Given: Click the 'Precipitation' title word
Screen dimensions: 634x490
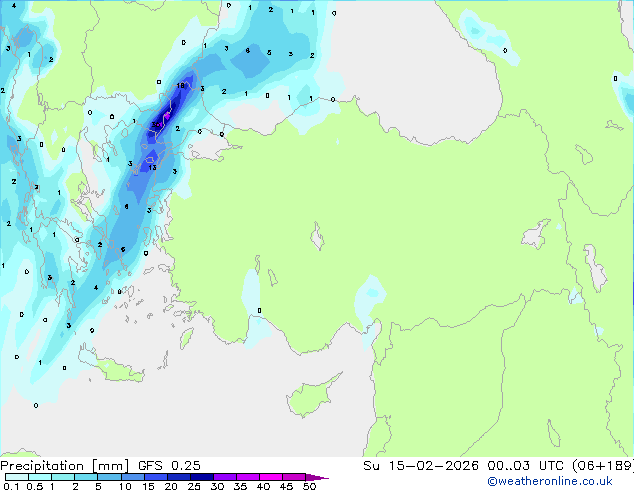Looking at the screenshot, I should (42, 466).
